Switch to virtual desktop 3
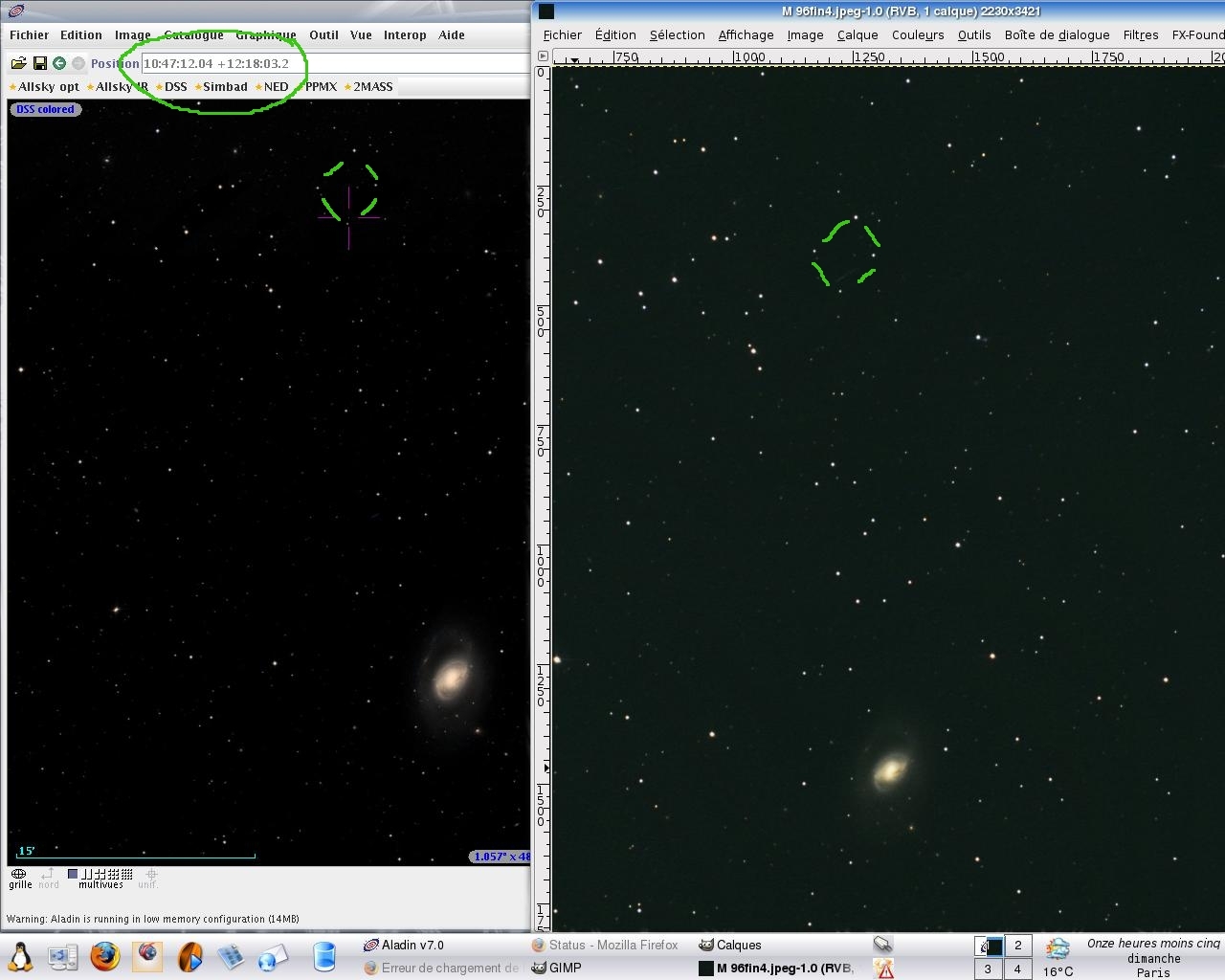 989,969
